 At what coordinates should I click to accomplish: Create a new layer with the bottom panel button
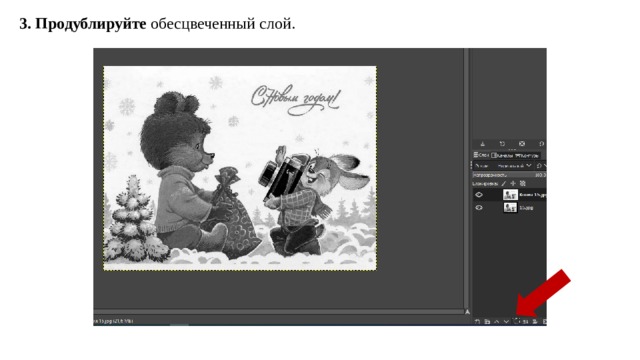[477, 322]
